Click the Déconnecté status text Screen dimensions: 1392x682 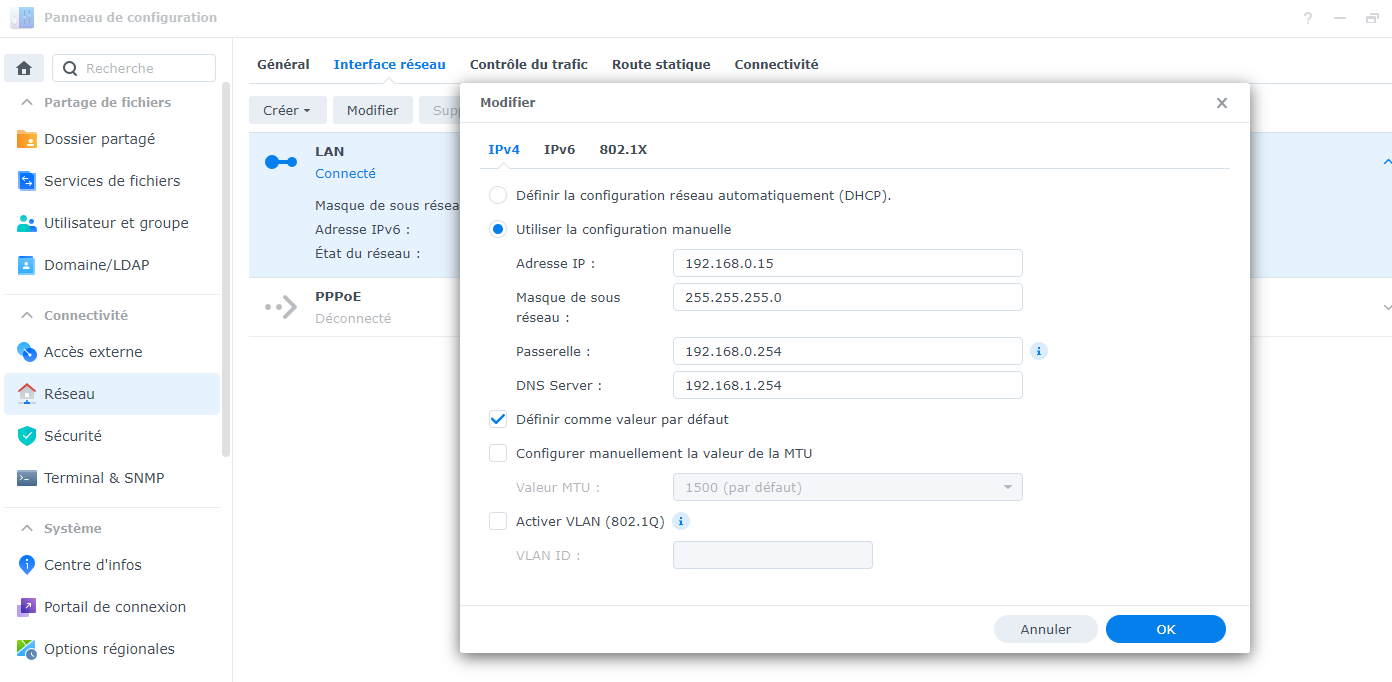pos(353,318)
